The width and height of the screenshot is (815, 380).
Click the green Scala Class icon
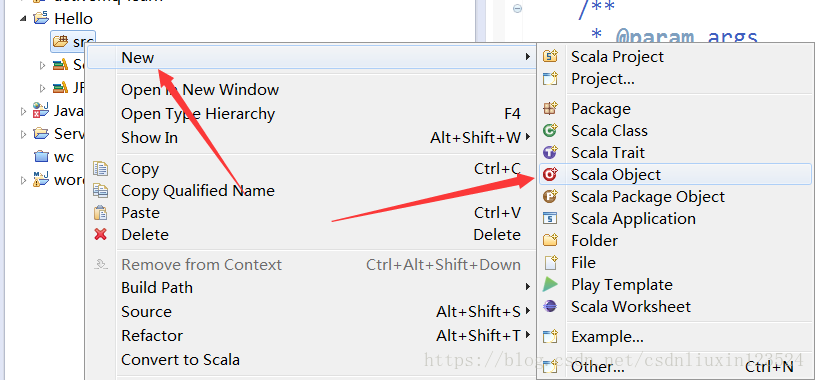pos(550,130)
